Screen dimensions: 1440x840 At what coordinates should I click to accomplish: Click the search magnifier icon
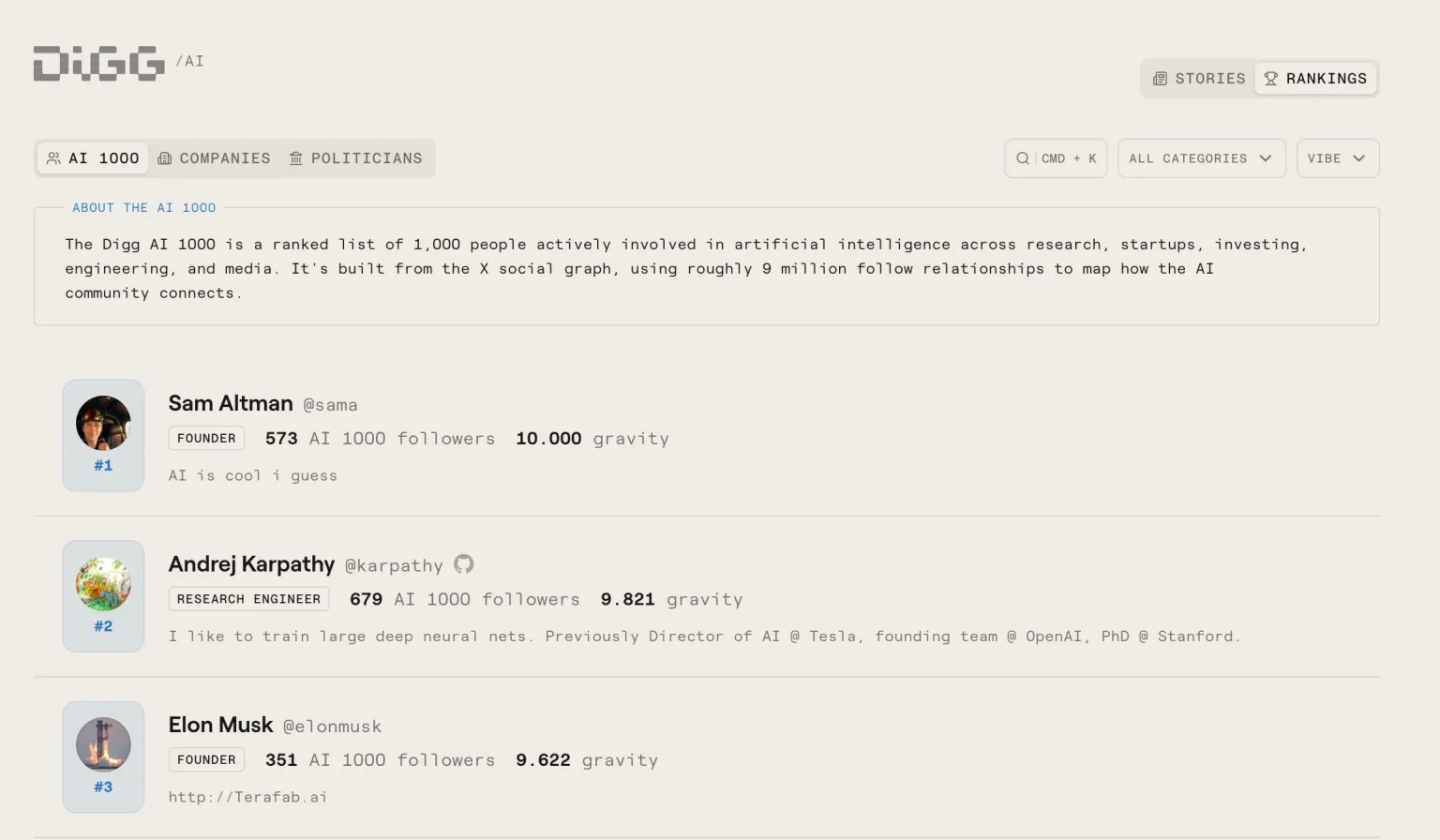[1023, 158]
